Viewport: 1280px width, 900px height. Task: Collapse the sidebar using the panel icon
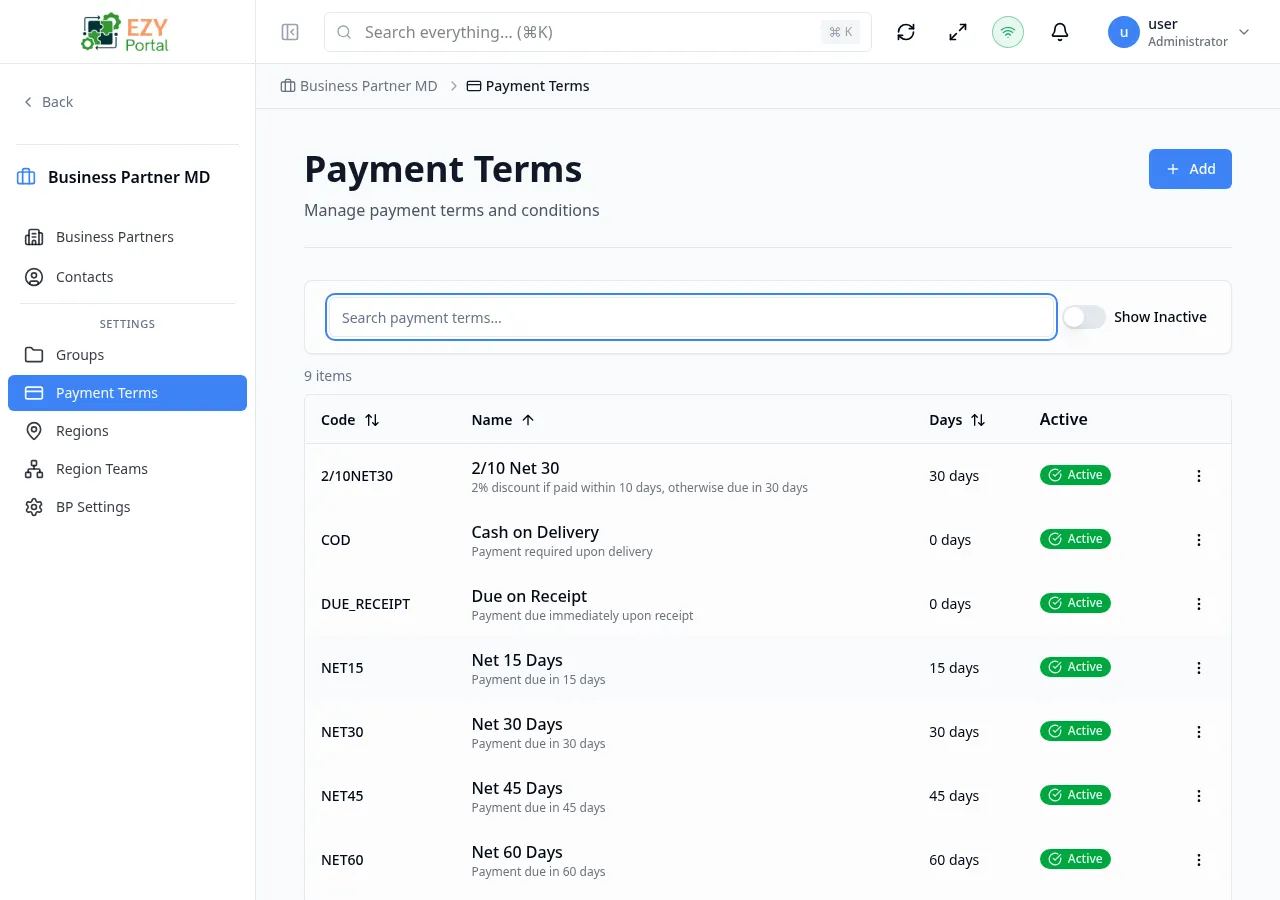289,32
